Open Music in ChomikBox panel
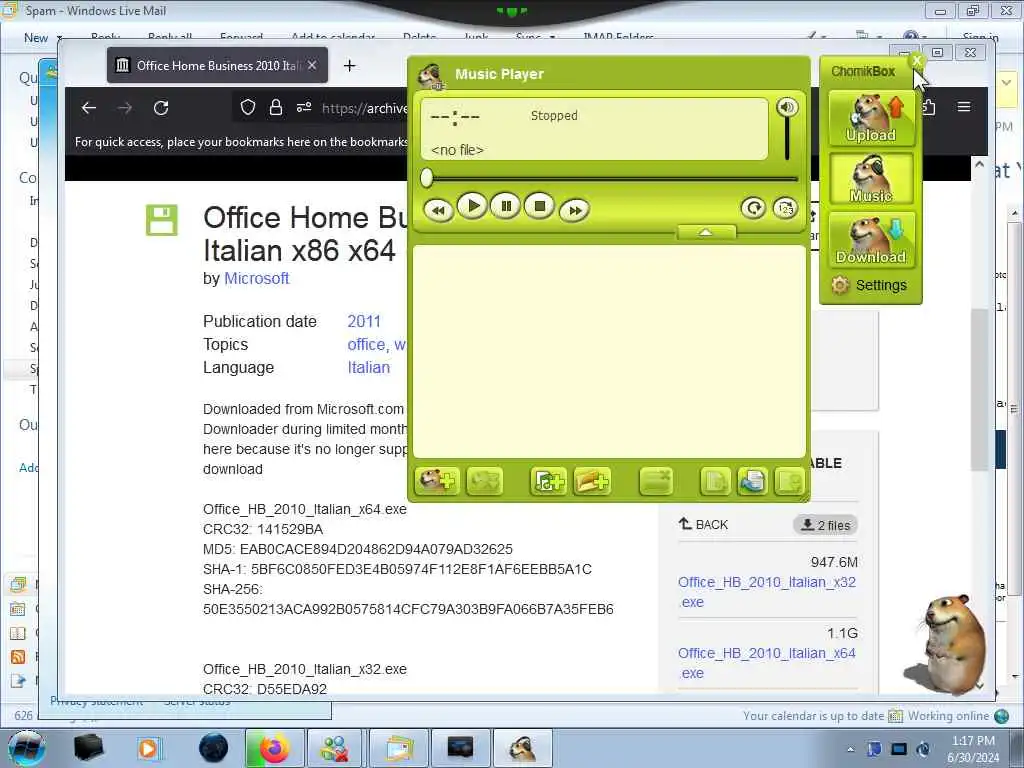This screenshot has height=768, width=1024. pyautogui.click(x=871, y=178)
